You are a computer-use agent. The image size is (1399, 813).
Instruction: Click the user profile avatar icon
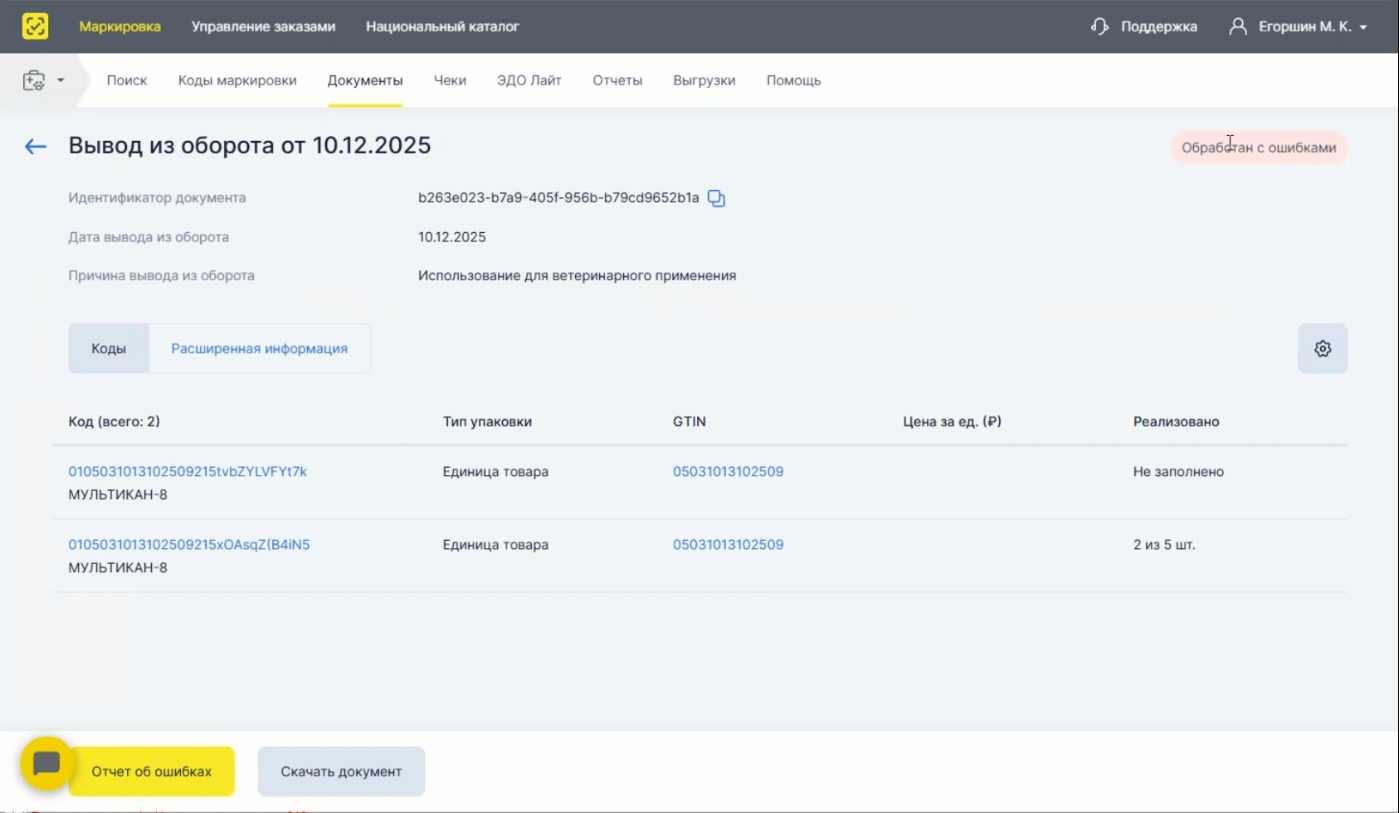coord(1238,27)
